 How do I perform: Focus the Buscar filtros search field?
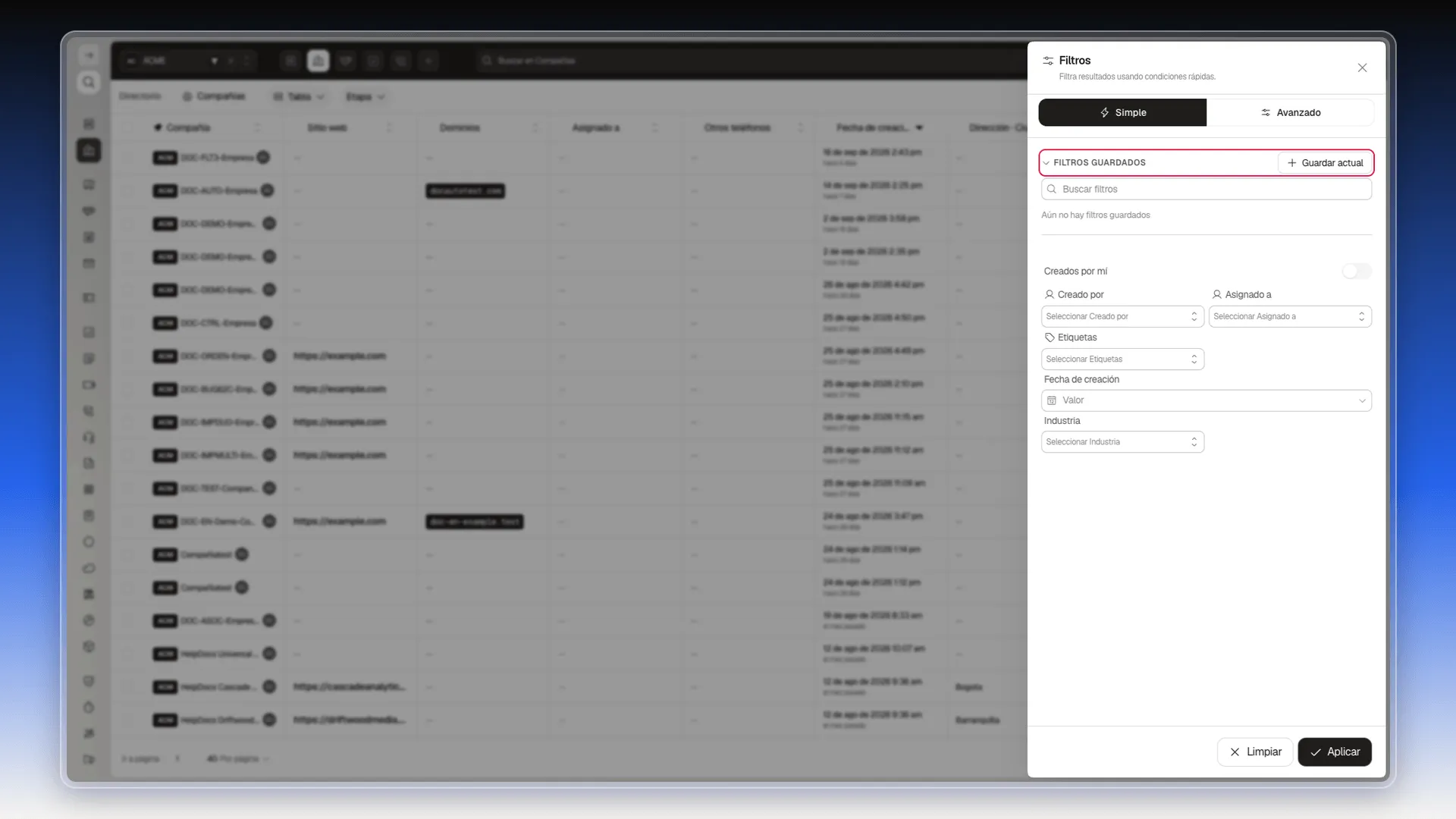click(1207, 190)
